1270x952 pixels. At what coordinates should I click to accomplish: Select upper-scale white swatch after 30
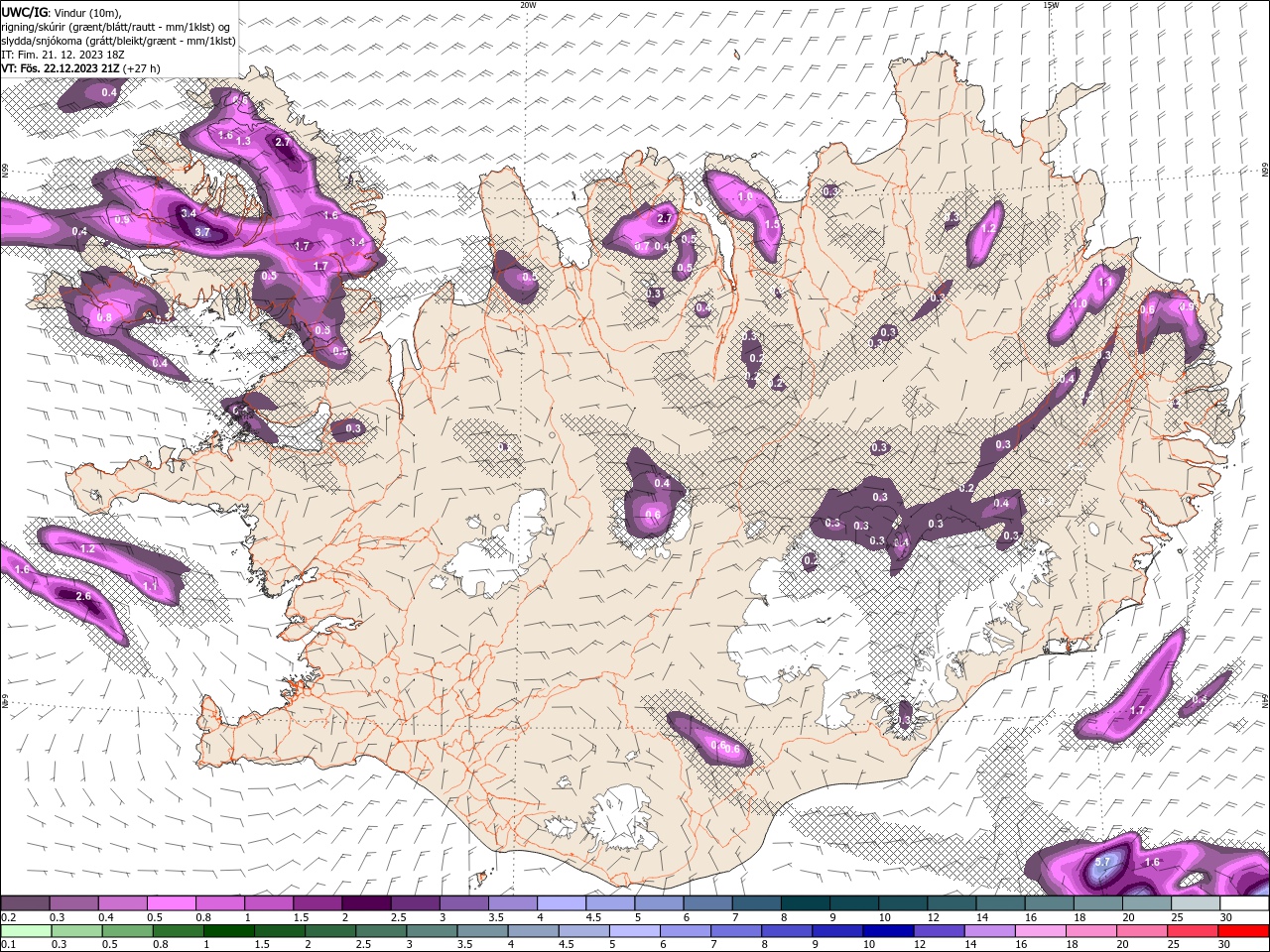tap(1244, 903)
